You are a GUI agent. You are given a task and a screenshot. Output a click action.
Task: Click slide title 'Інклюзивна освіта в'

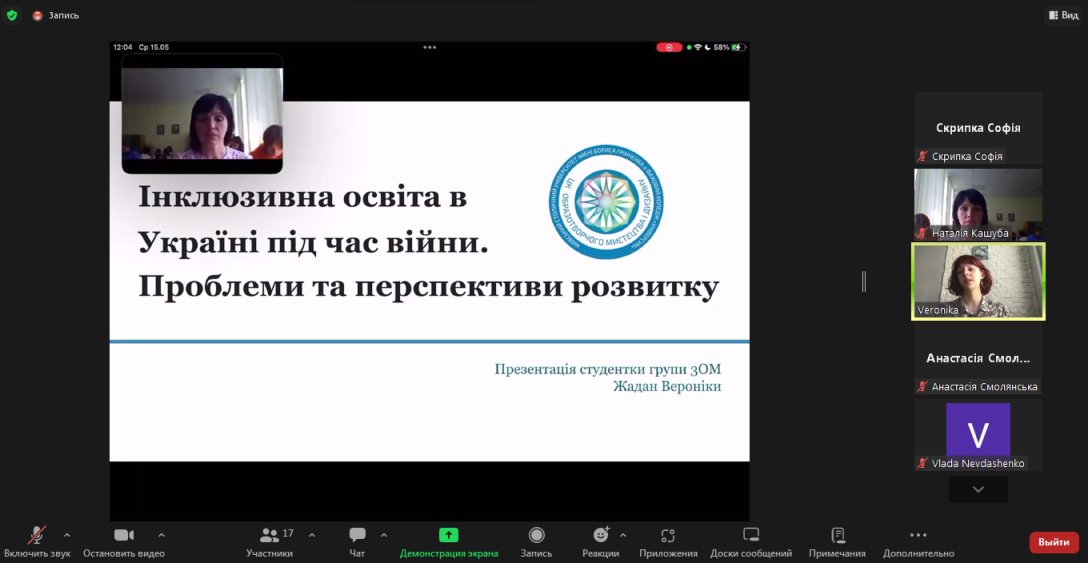pyautogui.click(x=303, y=197)
